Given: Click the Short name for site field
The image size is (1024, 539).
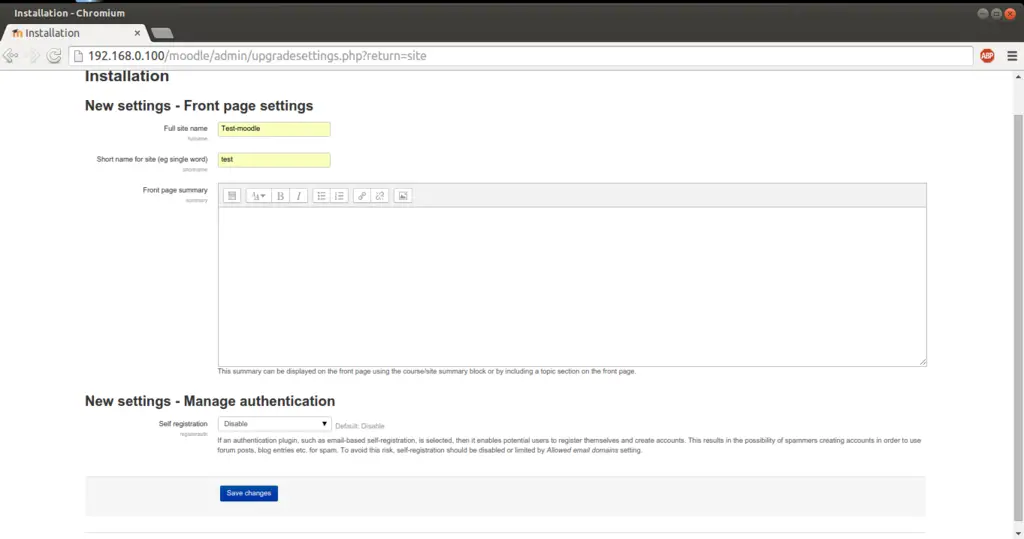Looking at the screenshot, I should point(274,159).
